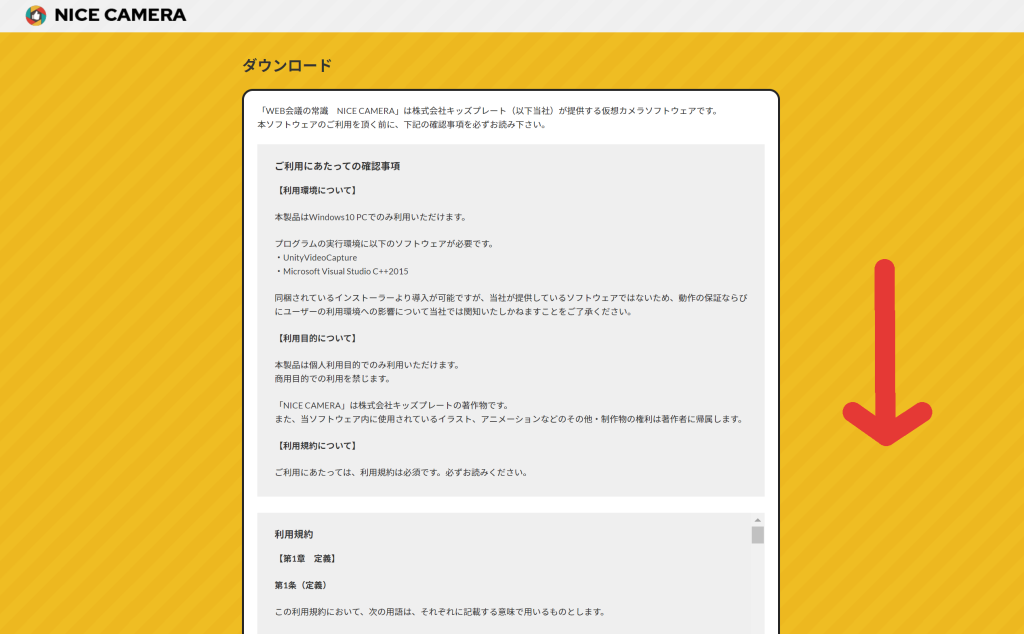Click the line starting ご利用にあたっては、利用規約は必須
The image size is (1024, 634).
(401, 473)
